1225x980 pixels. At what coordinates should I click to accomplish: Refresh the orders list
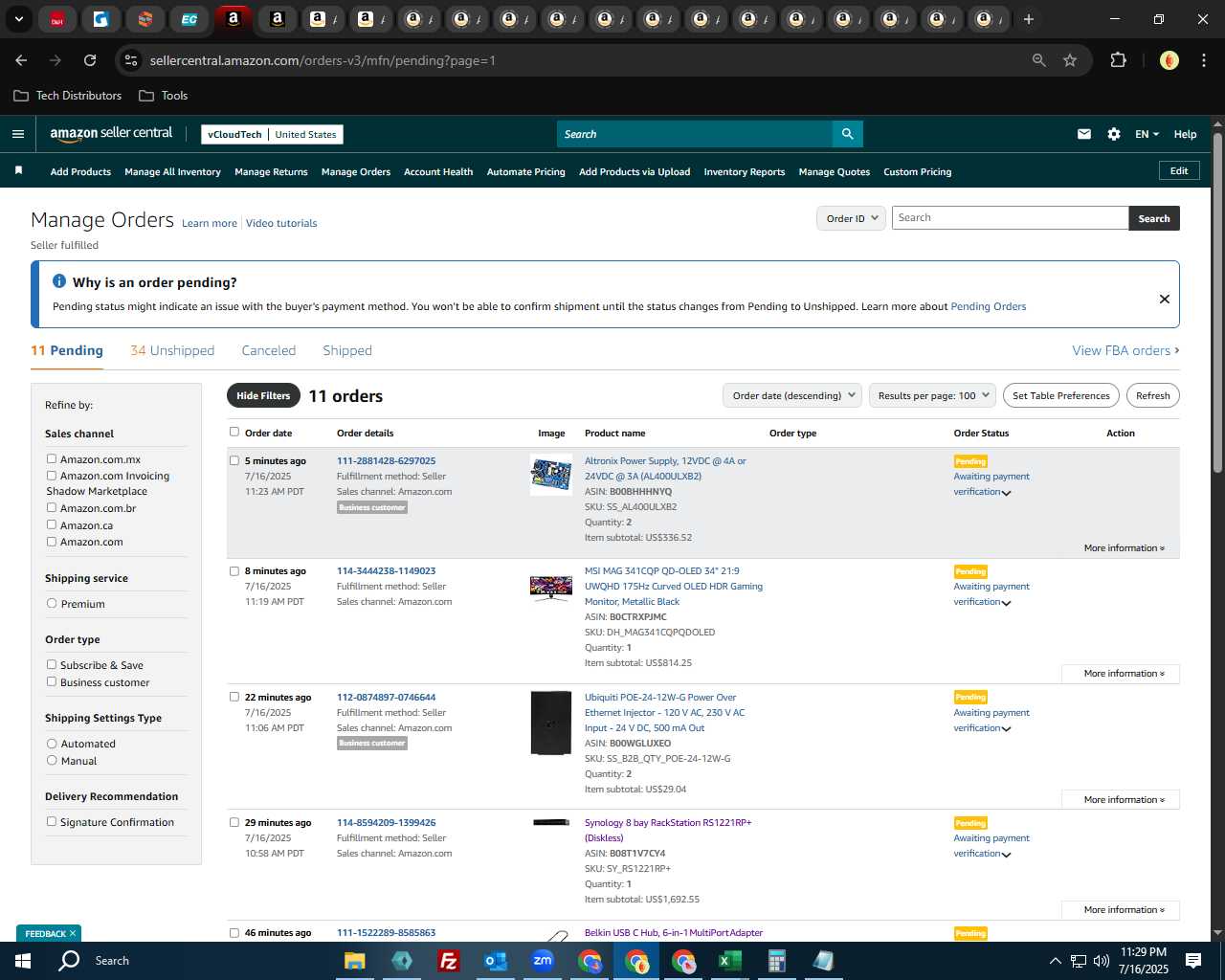pos(1152,395)
